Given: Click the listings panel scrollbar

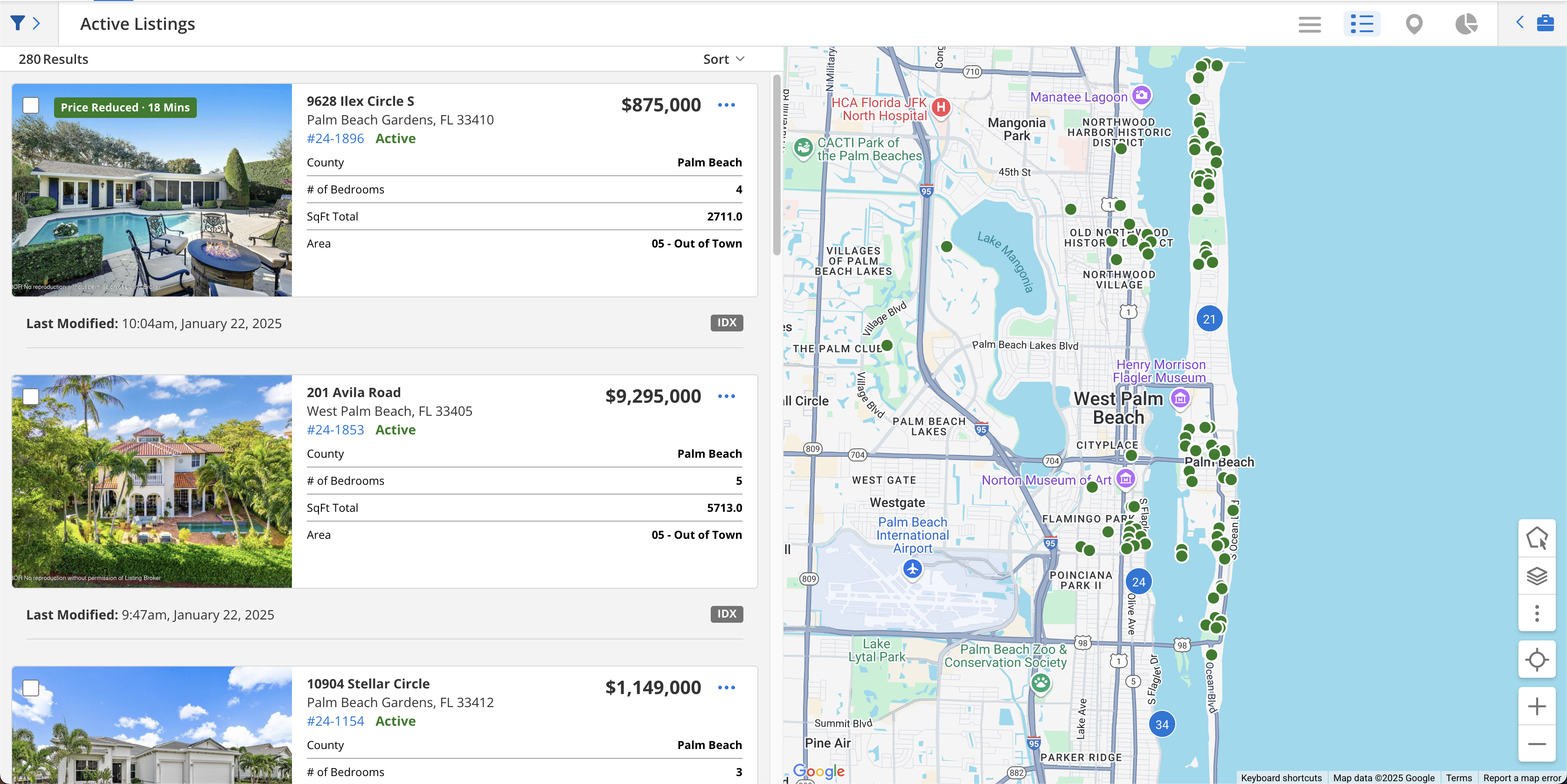Looking at the screenshot, I should pos(776,165).
